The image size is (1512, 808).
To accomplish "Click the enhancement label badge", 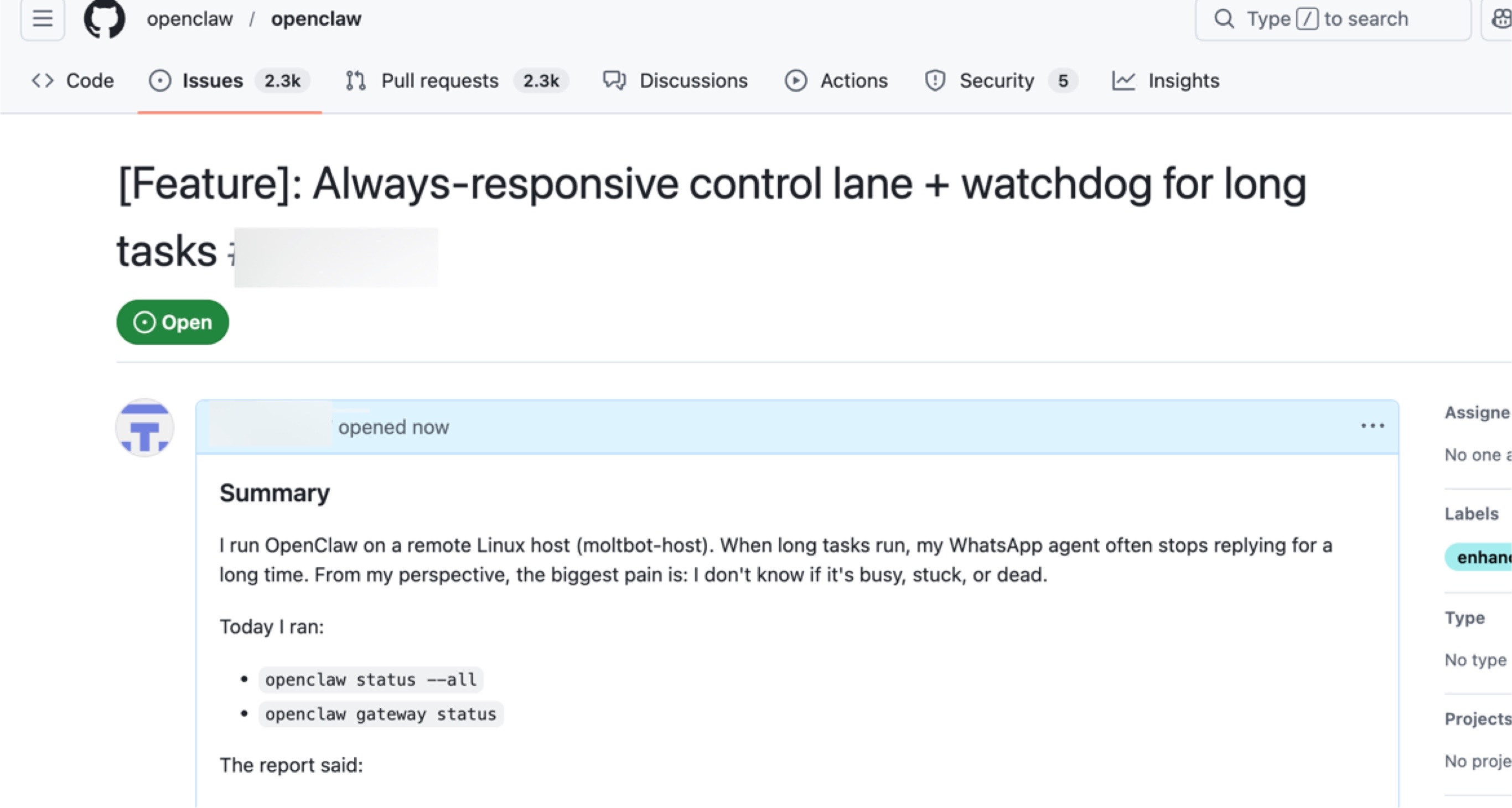I will (1482, 557).
